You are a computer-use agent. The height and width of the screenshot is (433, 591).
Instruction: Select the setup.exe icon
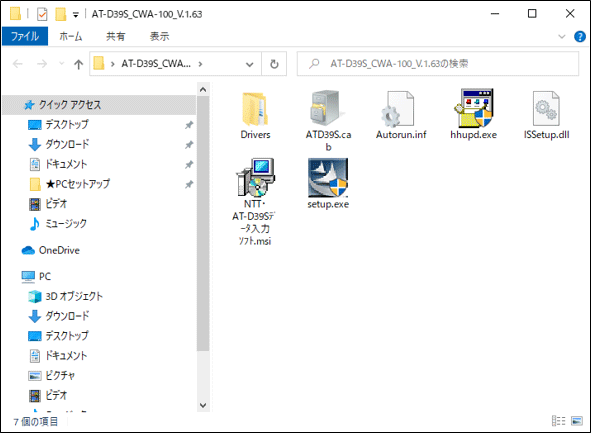pyautogui.click(x=328, y=177)
